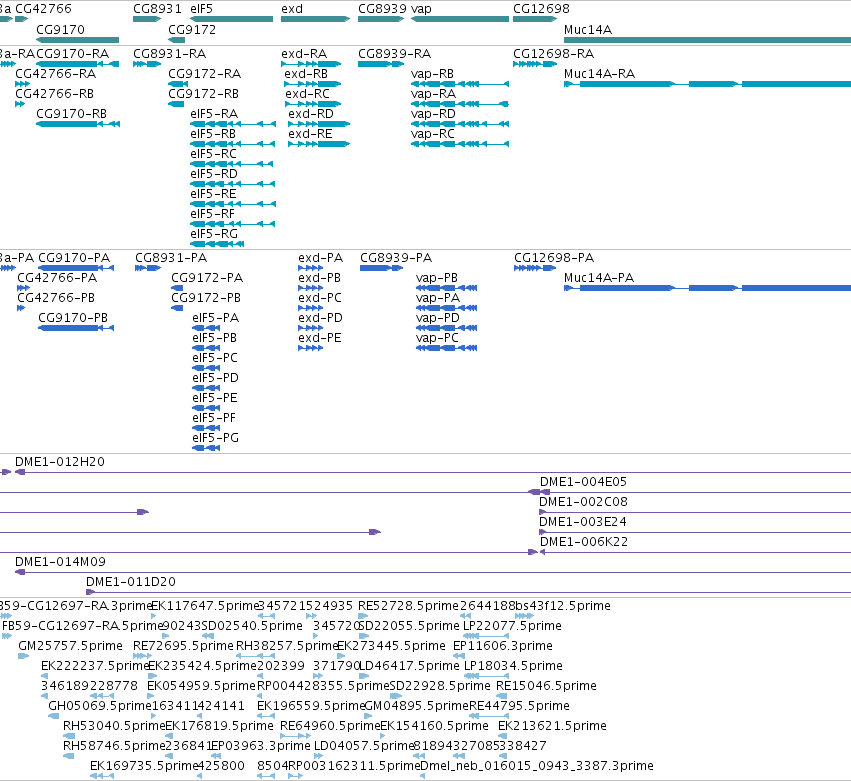
Task: Click the eIF5-PG protein label
Action: (x=215, y=438)
